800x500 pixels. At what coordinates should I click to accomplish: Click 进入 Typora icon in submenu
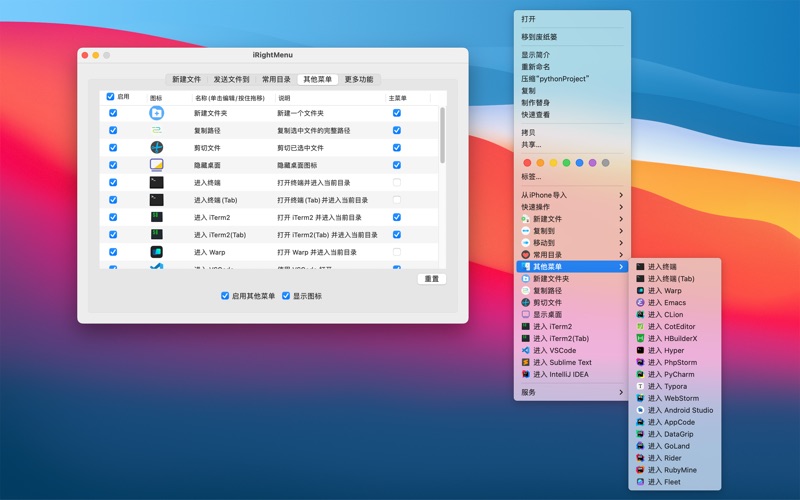coord(640,386)
